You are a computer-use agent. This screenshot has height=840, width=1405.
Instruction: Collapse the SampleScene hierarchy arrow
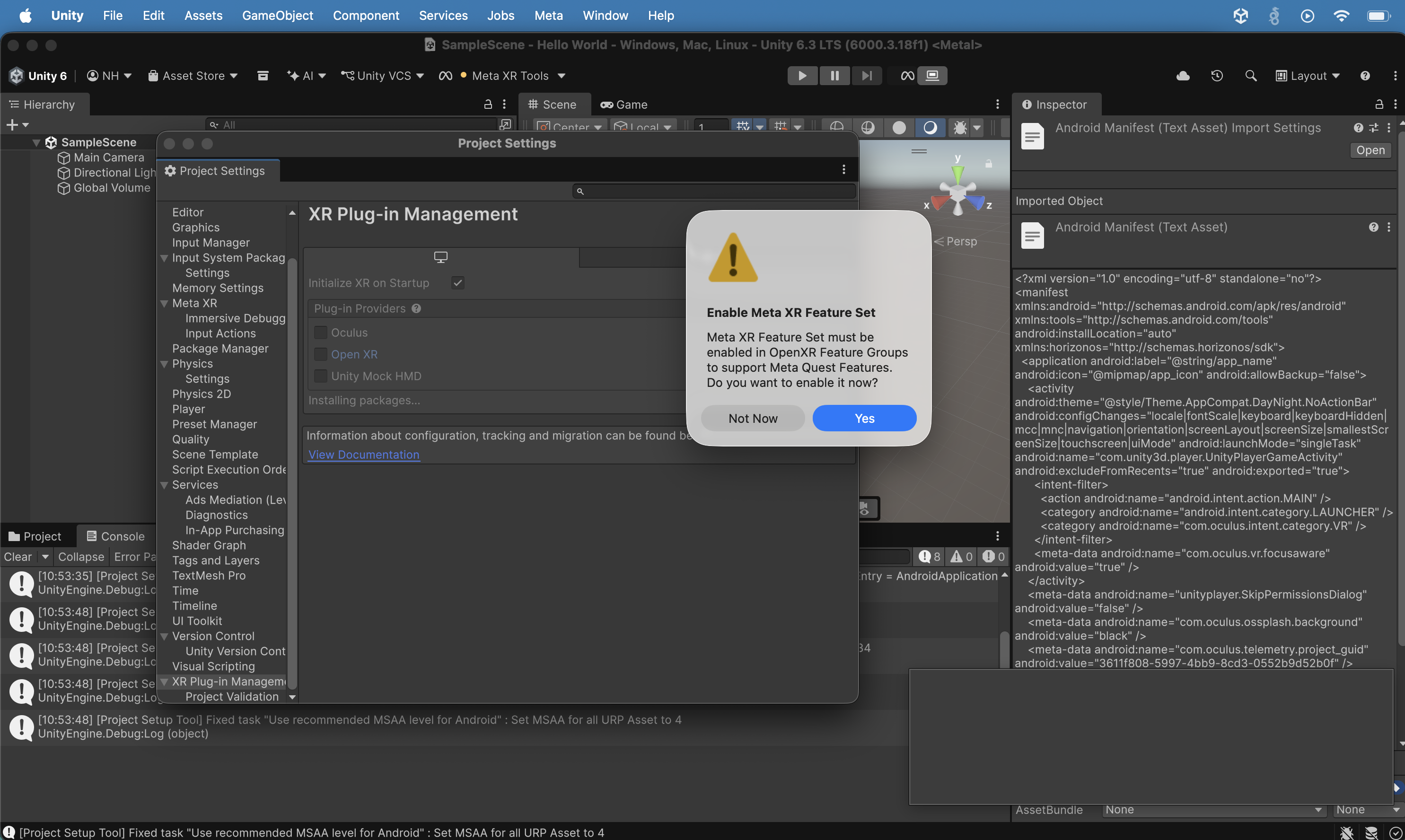pyautogui.click(x=36, y=143)
